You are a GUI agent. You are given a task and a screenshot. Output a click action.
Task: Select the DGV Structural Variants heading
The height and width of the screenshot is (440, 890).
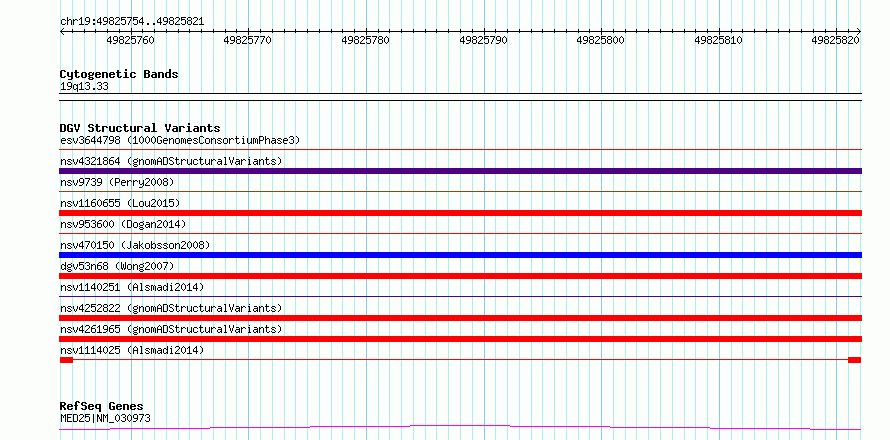tap(140, 128)
